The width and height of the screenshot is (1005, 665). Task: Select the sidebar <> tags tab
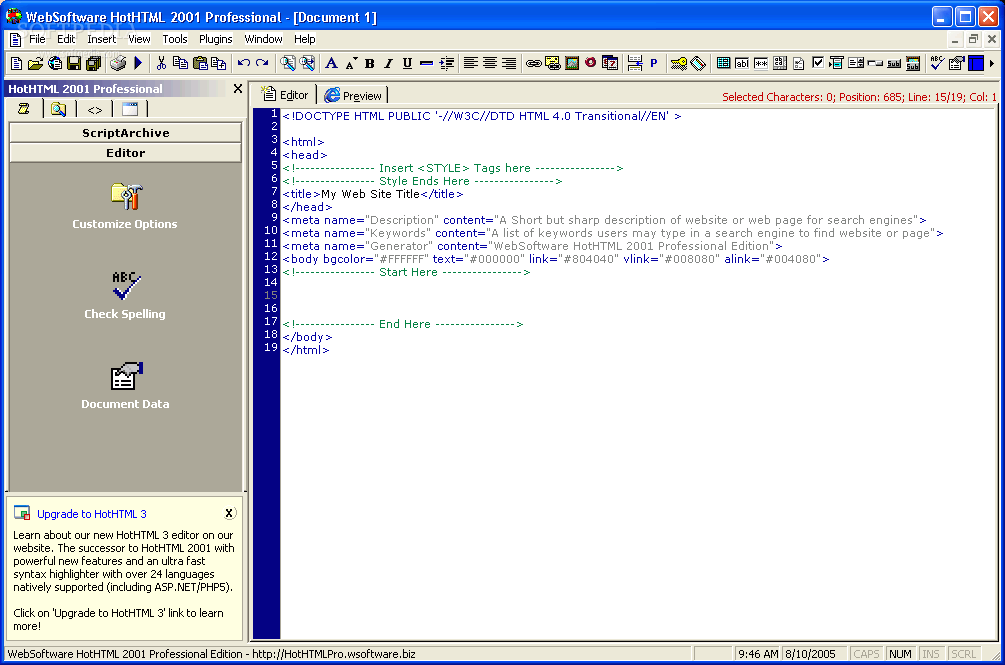click(x=95, y=110)
